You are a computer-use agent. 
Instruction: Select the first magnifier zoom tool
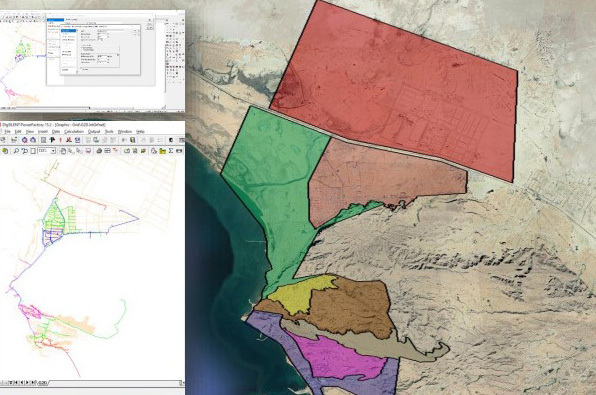[16, 151]
